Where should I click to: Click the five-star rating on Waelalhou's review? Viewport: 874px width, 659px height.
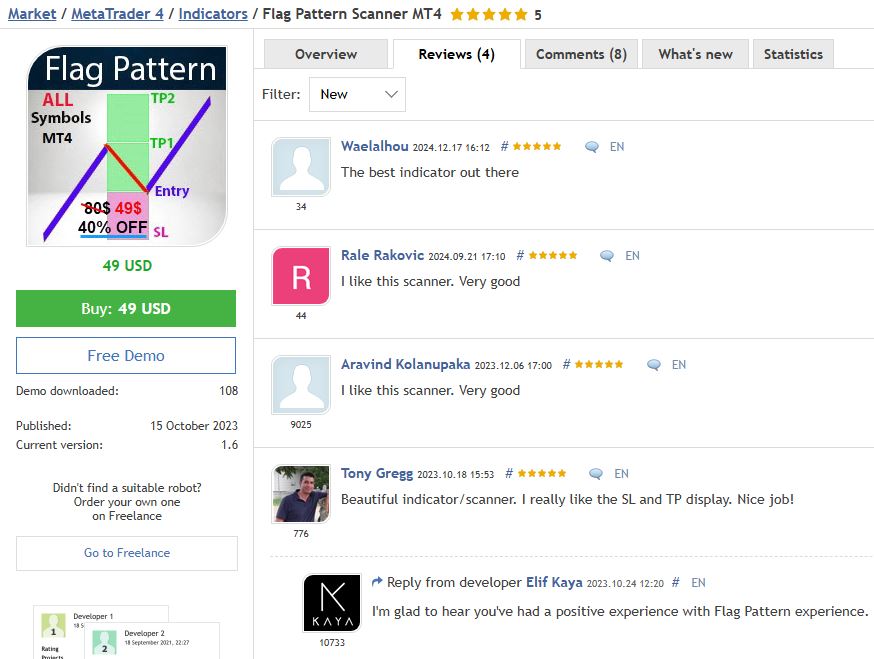click(x=537, y=146)
